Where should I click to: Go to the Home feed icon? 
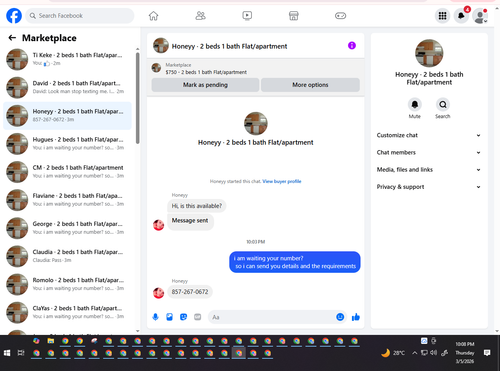pos(153,16)
